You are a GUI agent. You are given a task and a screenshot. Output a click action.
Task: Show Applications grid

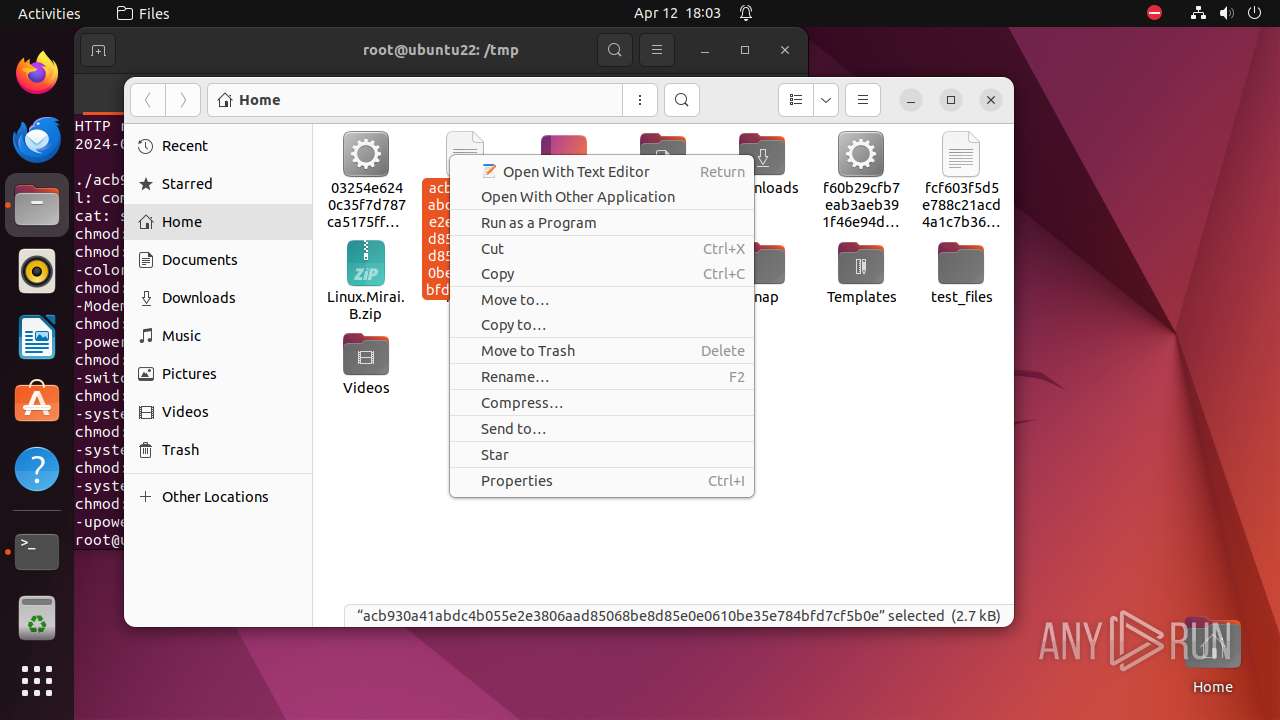pyautogui.click(x=37, y=681)
